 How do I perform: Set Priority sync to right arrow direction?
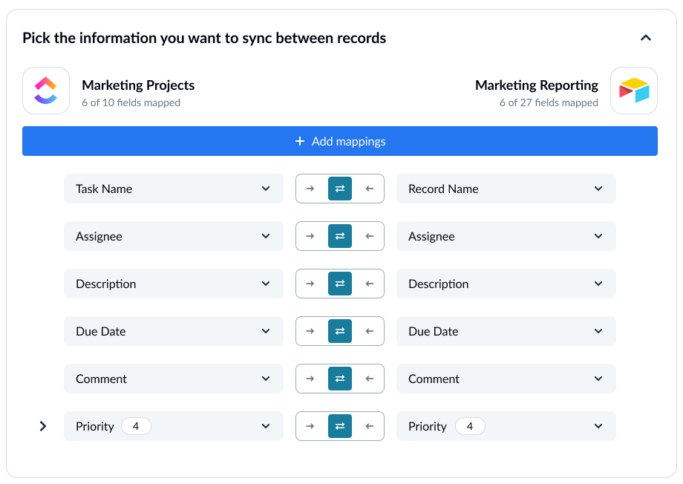(310, 426)
